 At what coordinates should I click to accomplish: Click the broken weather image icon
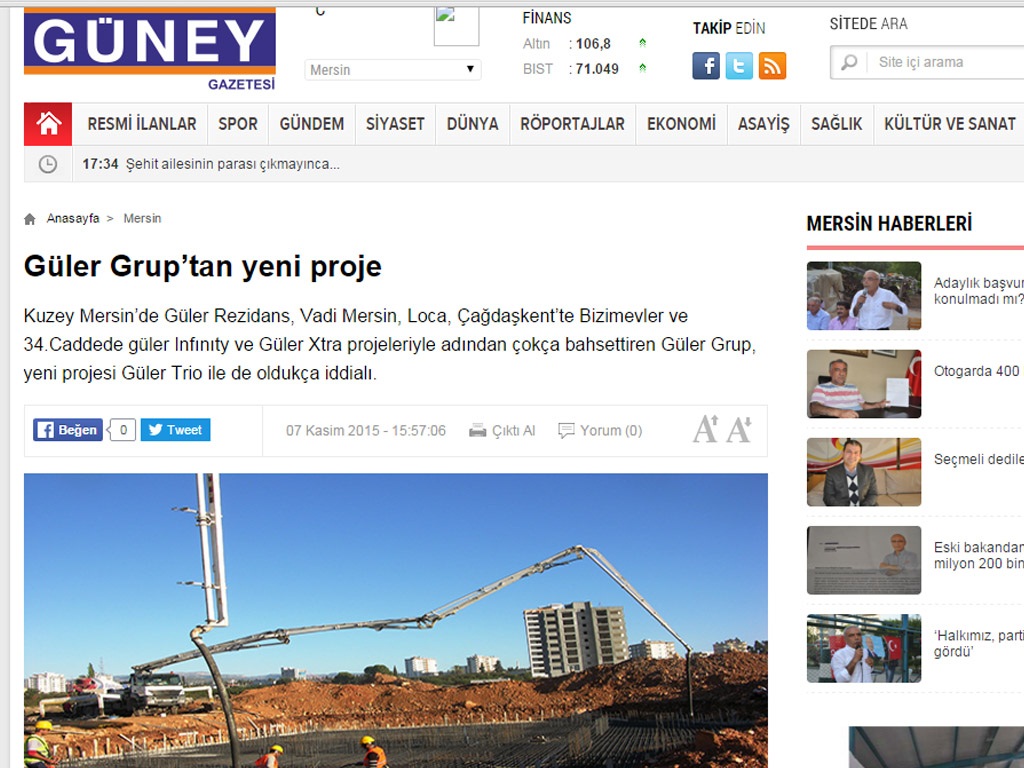456,26
